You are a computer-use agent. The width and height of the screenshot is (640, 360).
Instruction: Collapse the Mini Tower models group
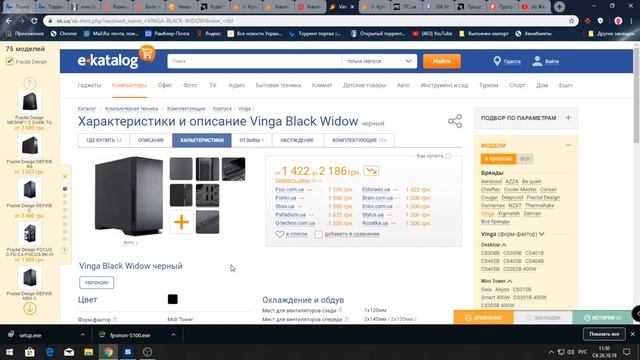pyautogui.click(x=509, y=281)
